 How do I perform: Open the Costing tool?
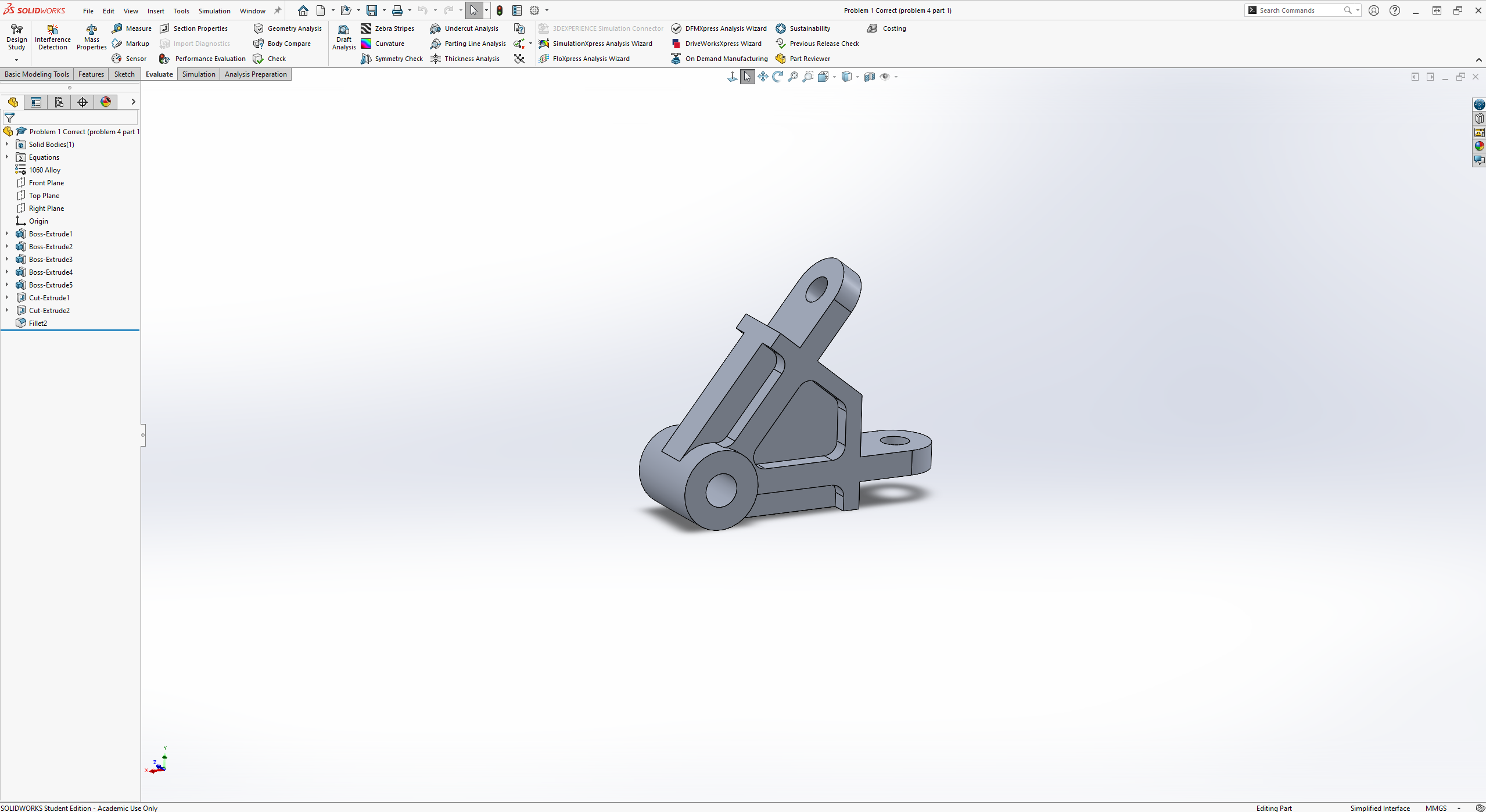887,28
